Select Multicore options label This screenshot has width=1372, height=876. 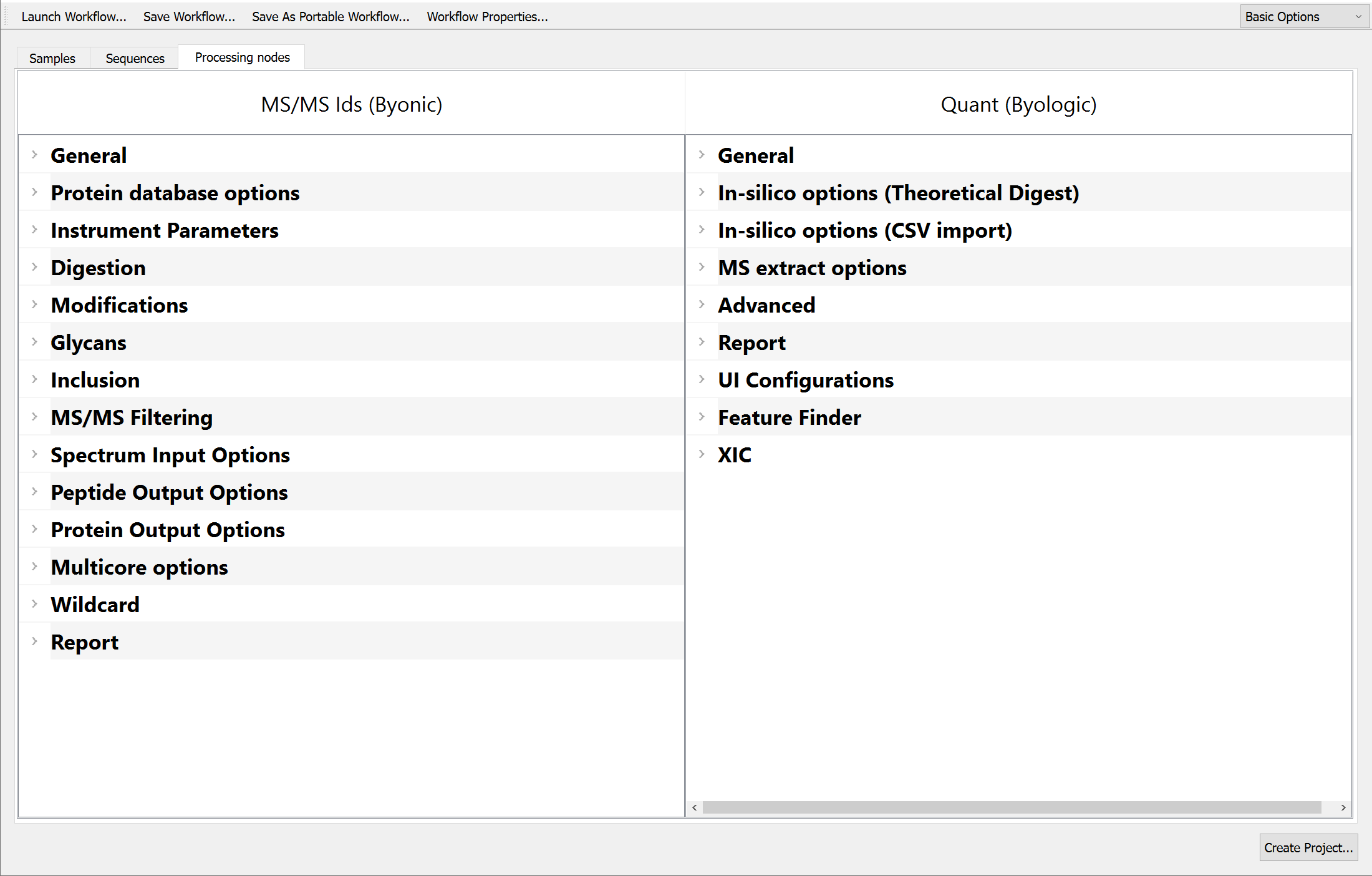[140, 568]
